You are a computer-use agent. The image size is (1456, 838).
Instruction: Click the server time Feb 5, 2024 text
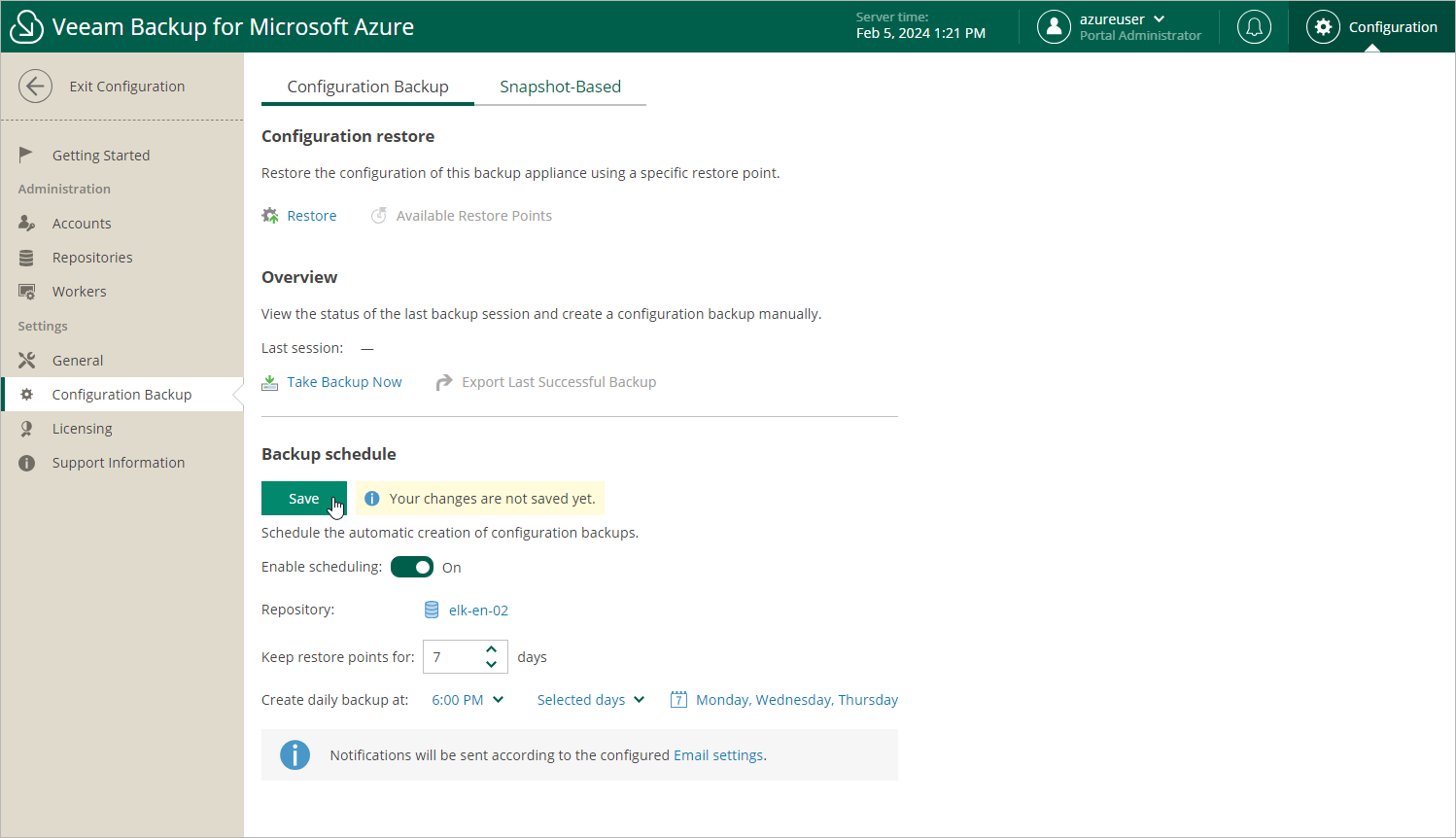920,33
